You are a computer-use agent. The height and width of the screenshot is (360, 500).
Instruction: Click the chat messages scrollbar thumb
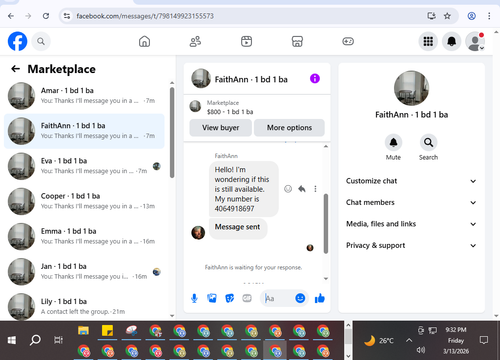(326, 223)
